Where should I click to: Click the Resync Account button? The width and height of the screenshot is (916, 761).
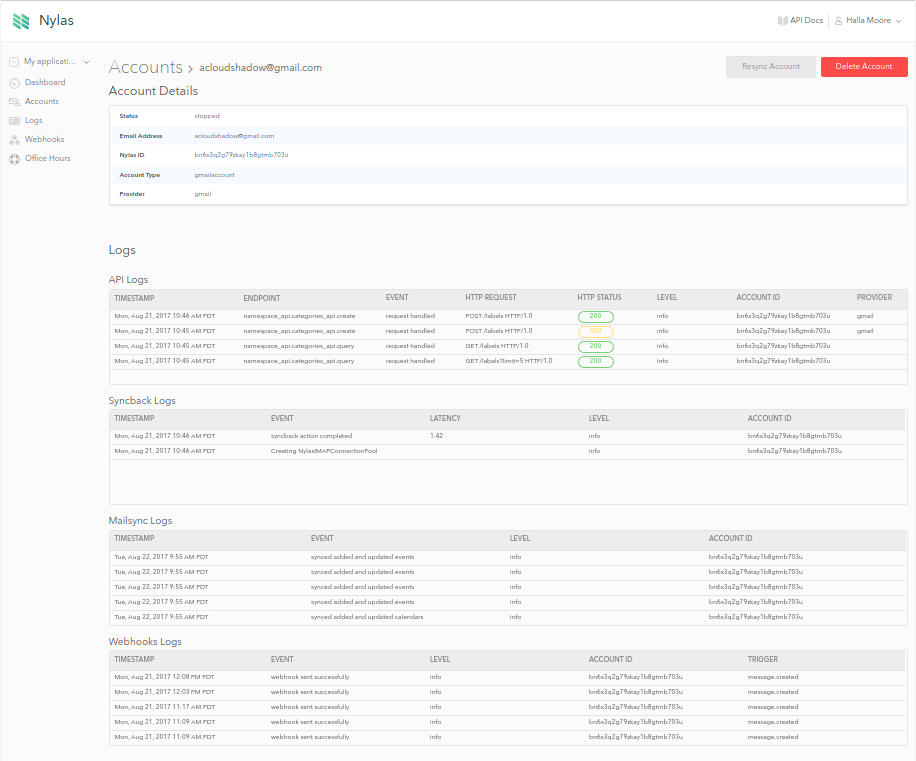[771, 67]
